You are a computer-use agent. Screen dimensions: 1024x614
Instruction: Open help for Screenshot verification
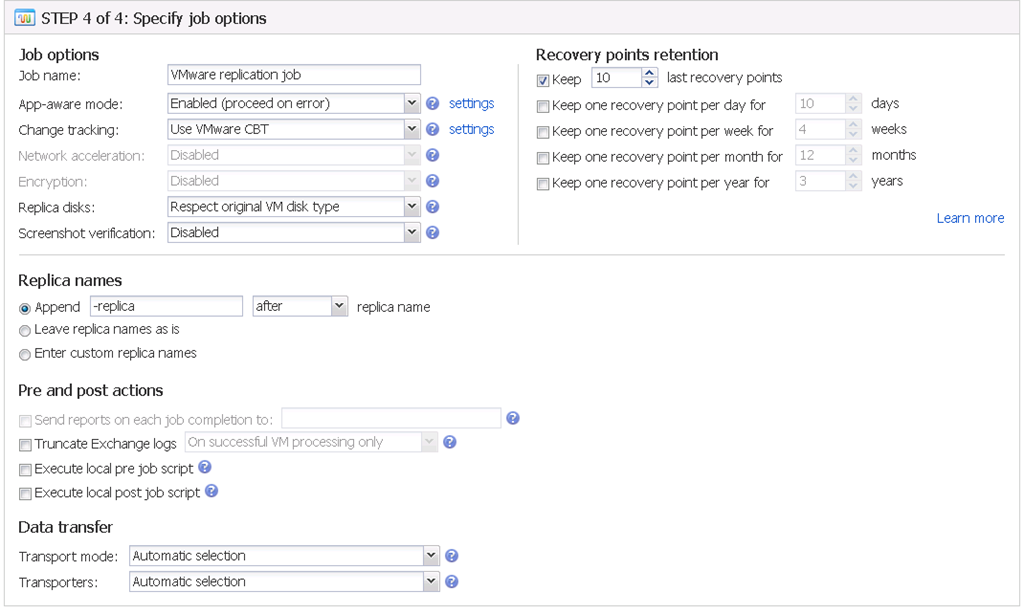432,233
